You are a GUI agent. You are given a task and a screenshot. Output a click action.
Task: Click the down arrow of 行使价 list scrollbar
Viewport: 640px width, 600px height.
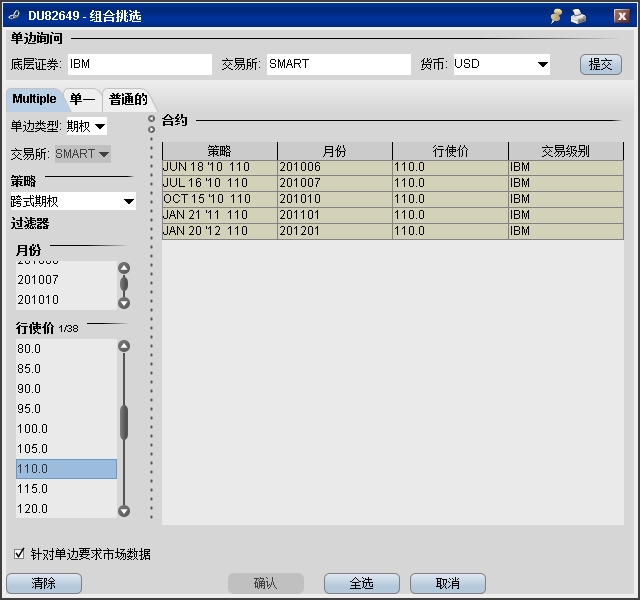[124, 511]
